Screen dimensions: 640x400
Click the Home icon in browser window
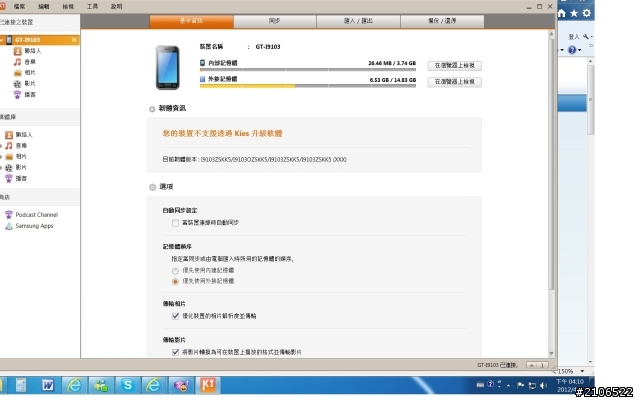coord(562,13)
